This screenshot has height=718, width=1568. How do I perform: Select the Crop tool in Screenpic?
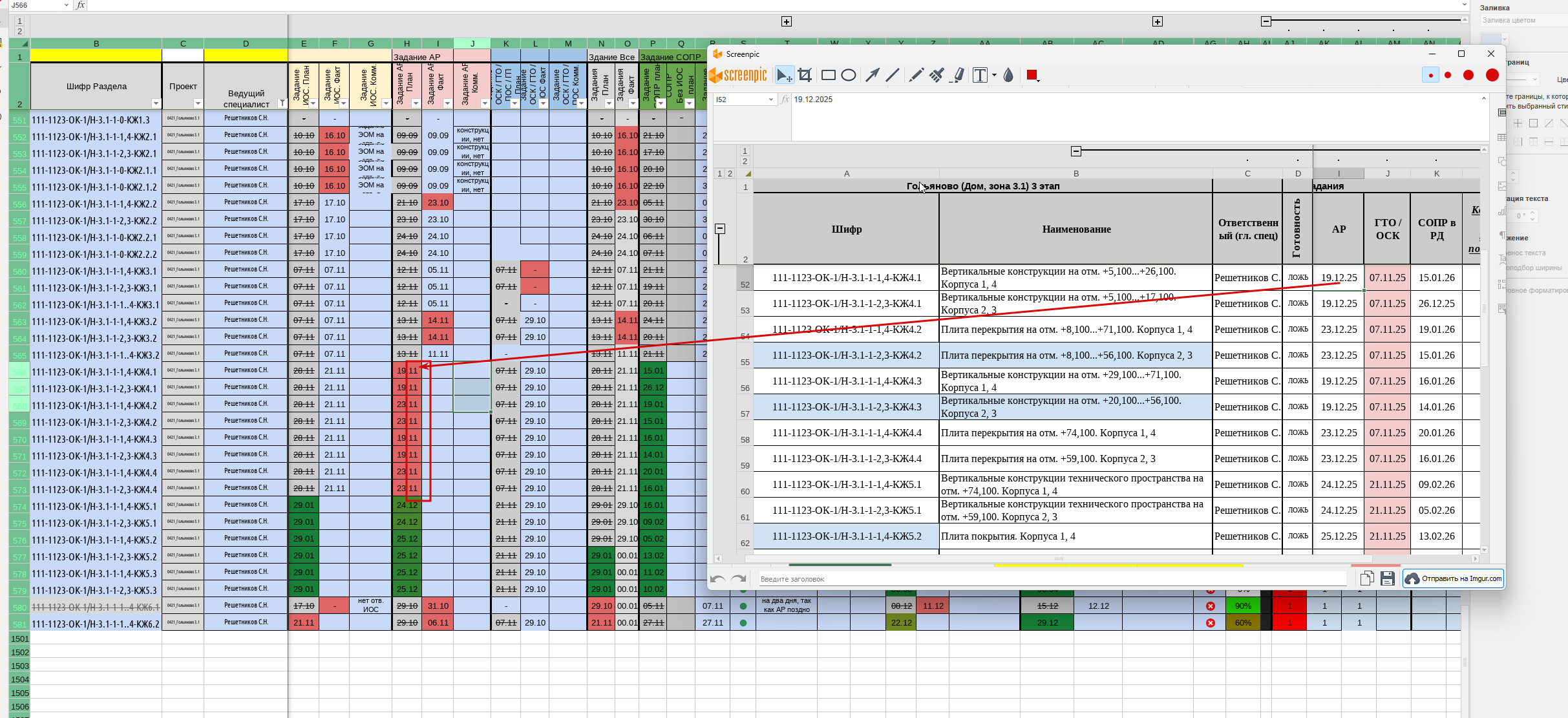tap(805, 76)
